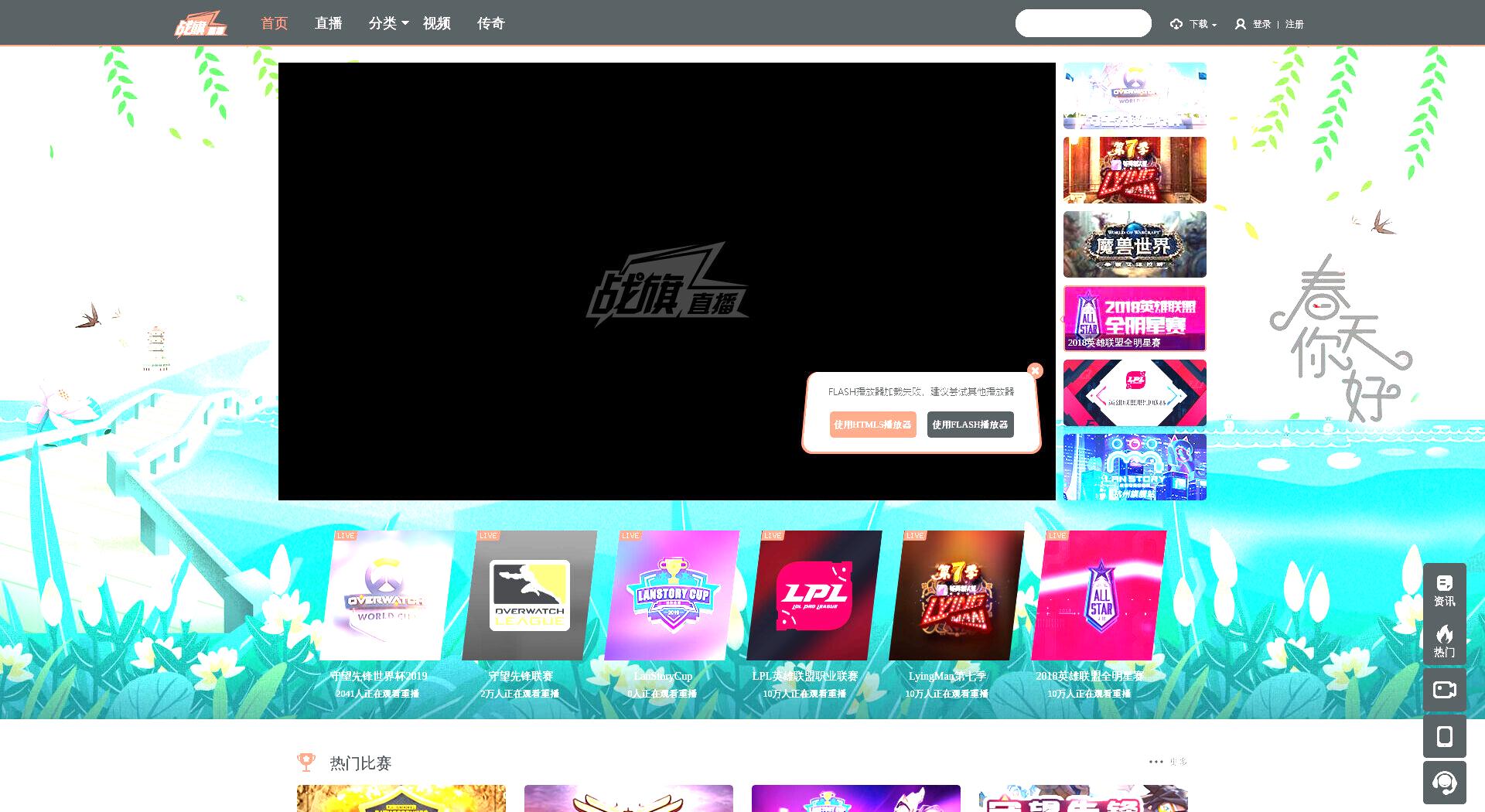The height and width of the screenshot is (812, 1485).
Task: Open All Star live card
Action: tap(1098, 595)
